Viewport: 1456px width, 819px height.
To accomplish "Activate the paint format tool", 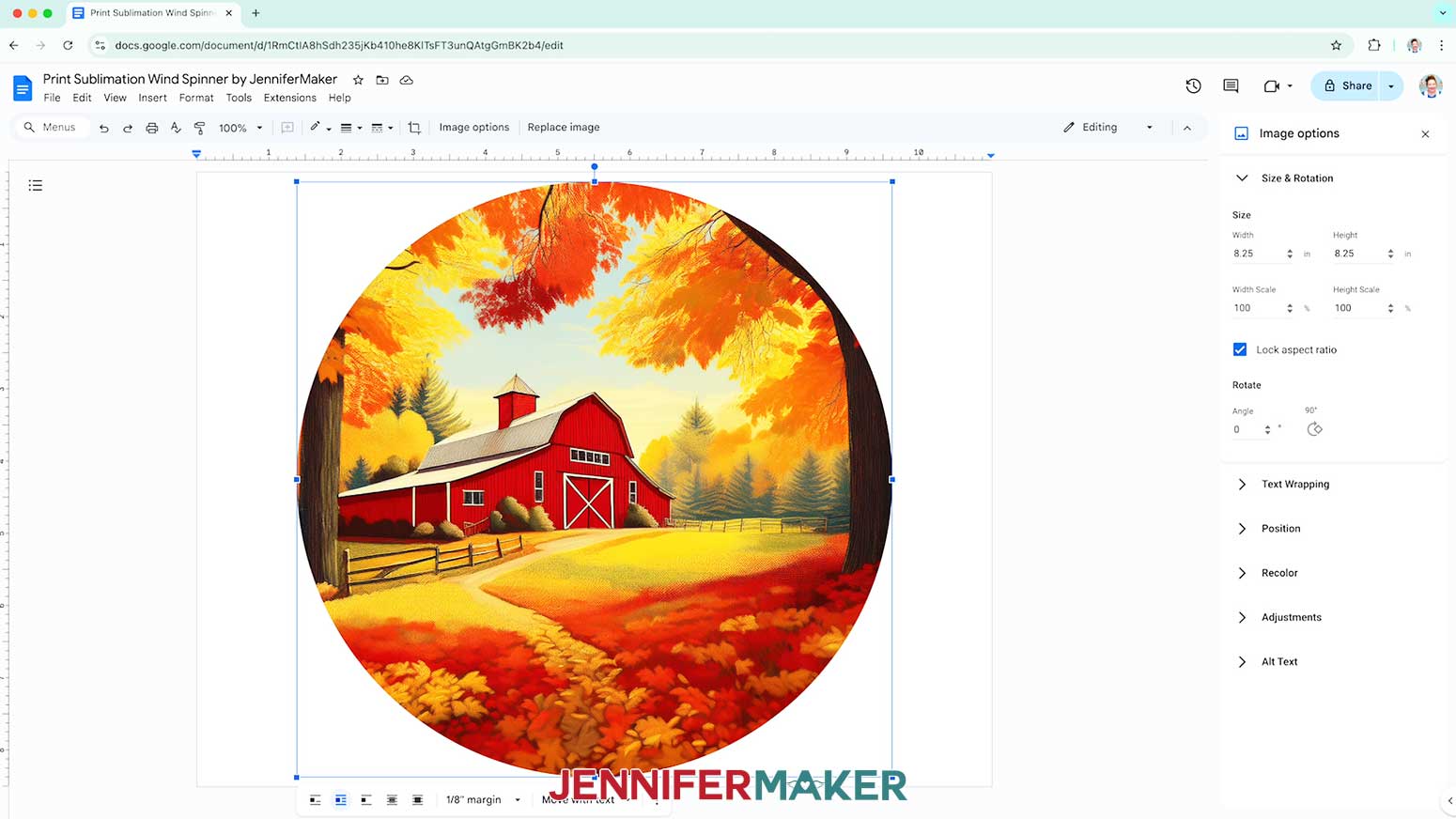I will (199, 128).
